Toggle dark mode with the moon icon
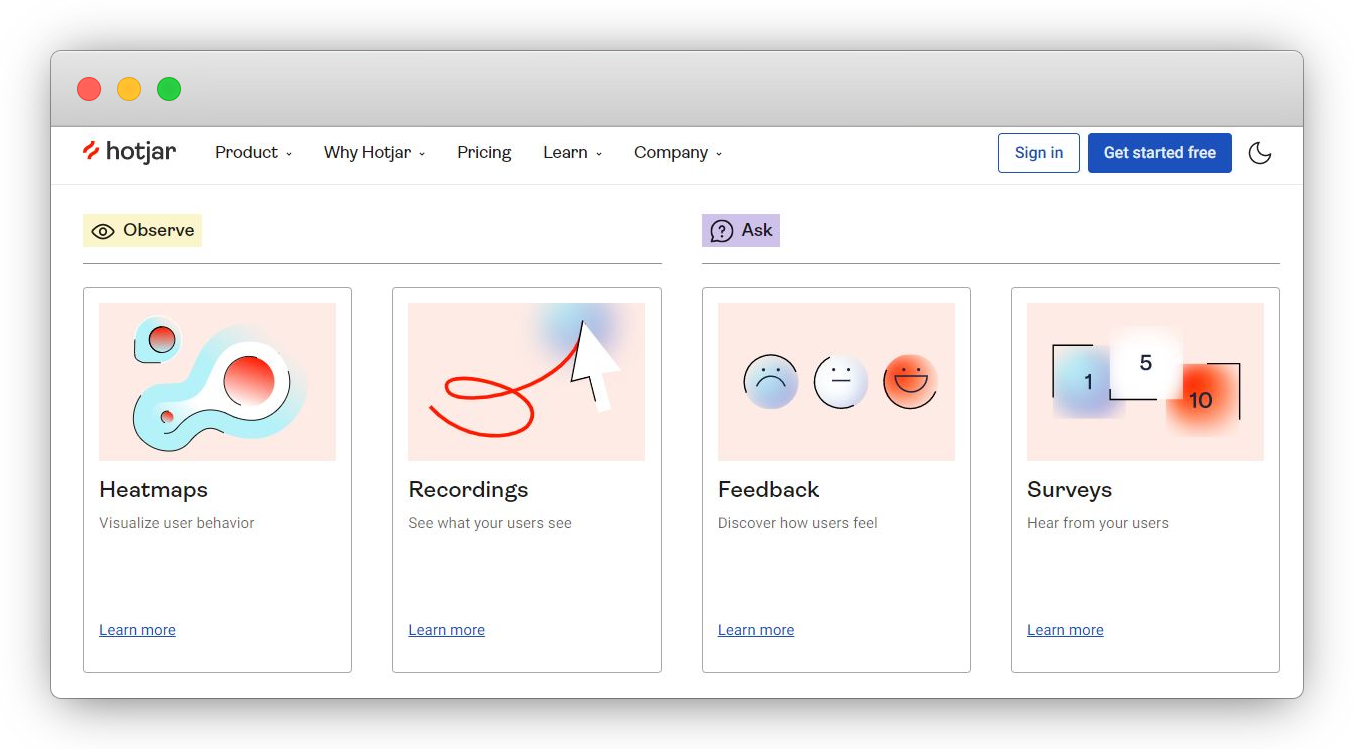Screen dimensions: 1354x749 coord(1260,153)
